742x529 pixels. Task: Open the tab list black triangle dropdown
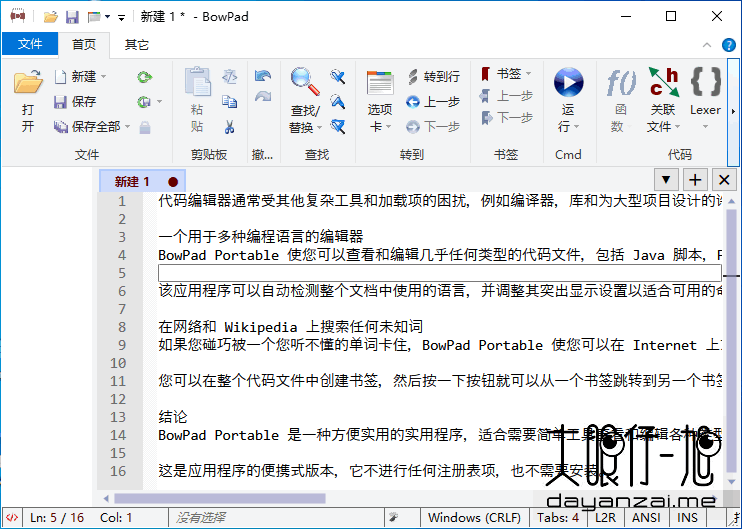pyautogui.click(x=666, y=180)
